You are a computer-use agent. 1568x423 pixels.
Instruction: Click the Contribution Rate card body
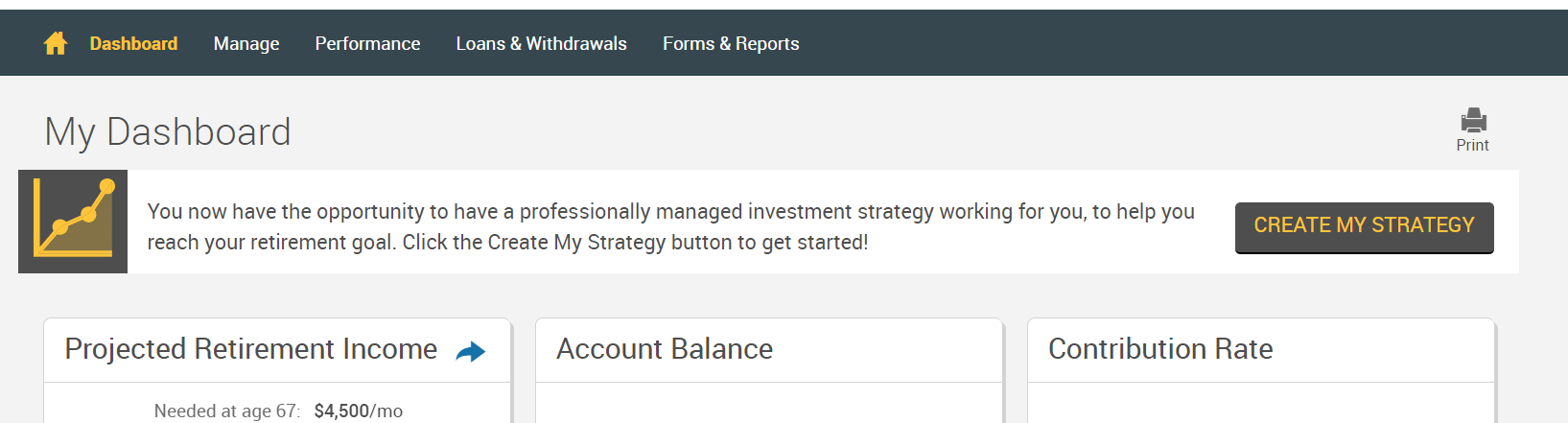click(x=1261, y=403)
